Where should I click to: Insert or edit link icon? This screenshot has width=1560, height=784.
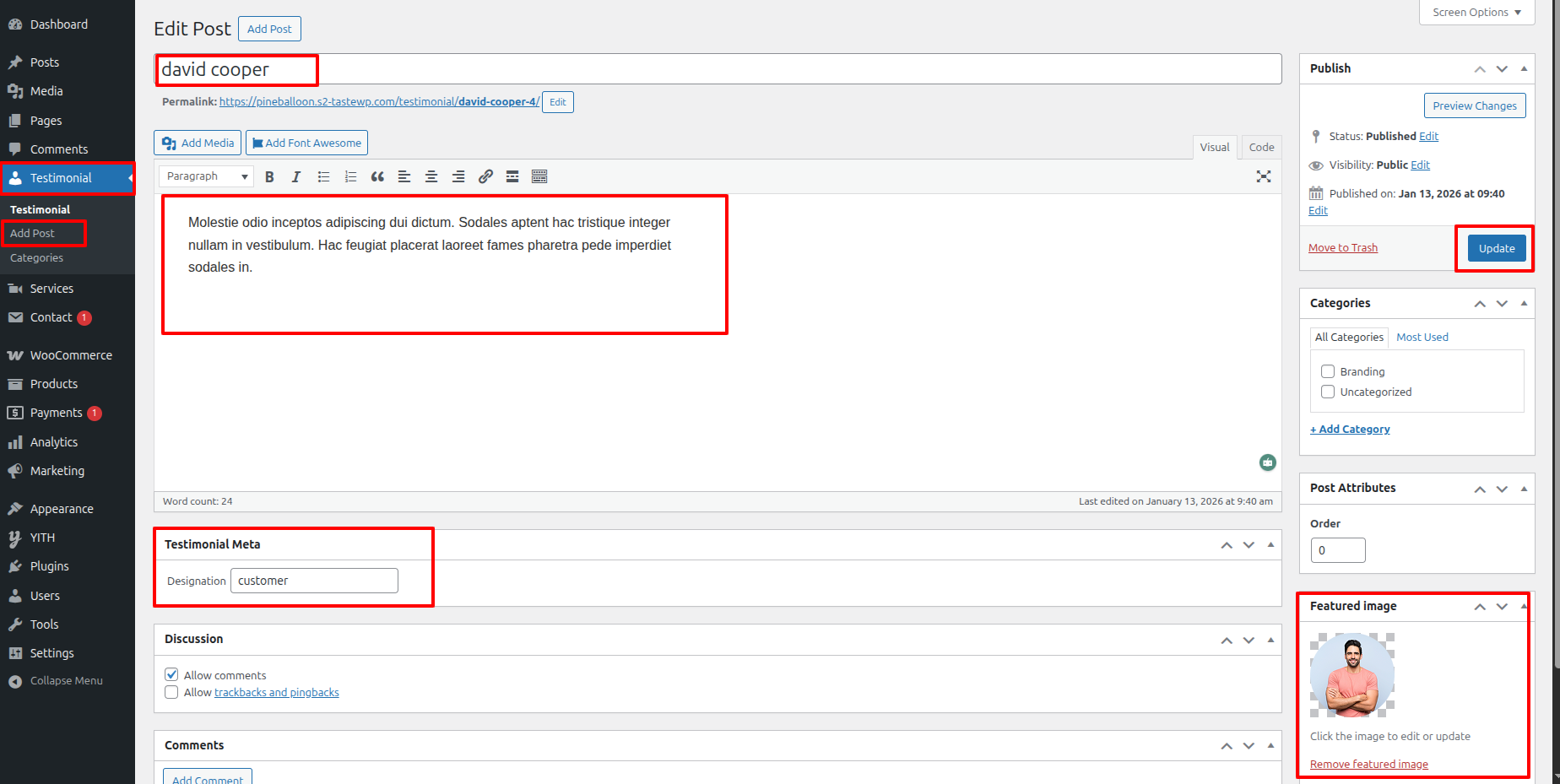[485, 176]
